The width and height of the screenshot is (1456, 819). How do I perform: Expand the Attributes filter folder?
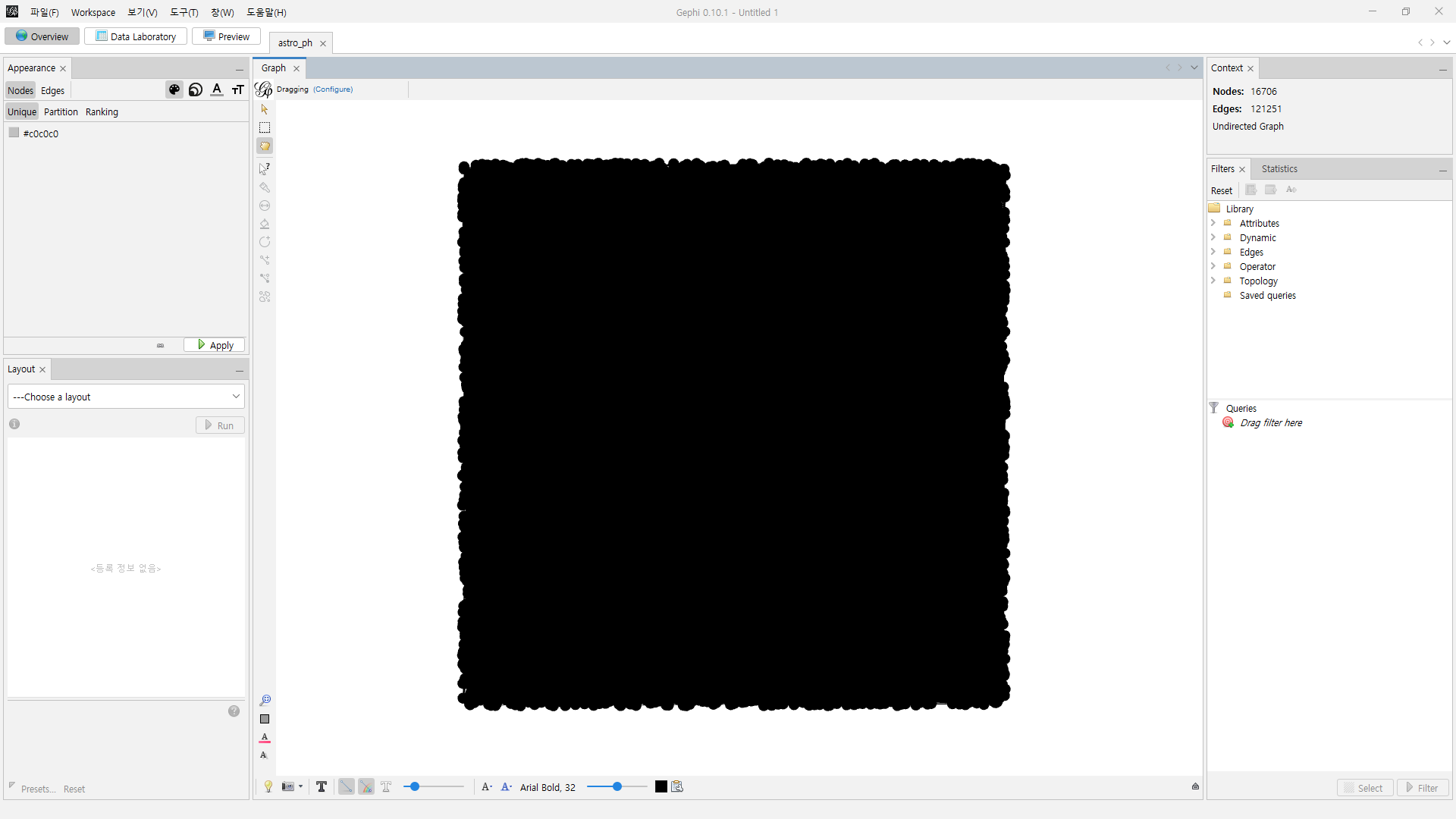click(x=1213, y=223)
